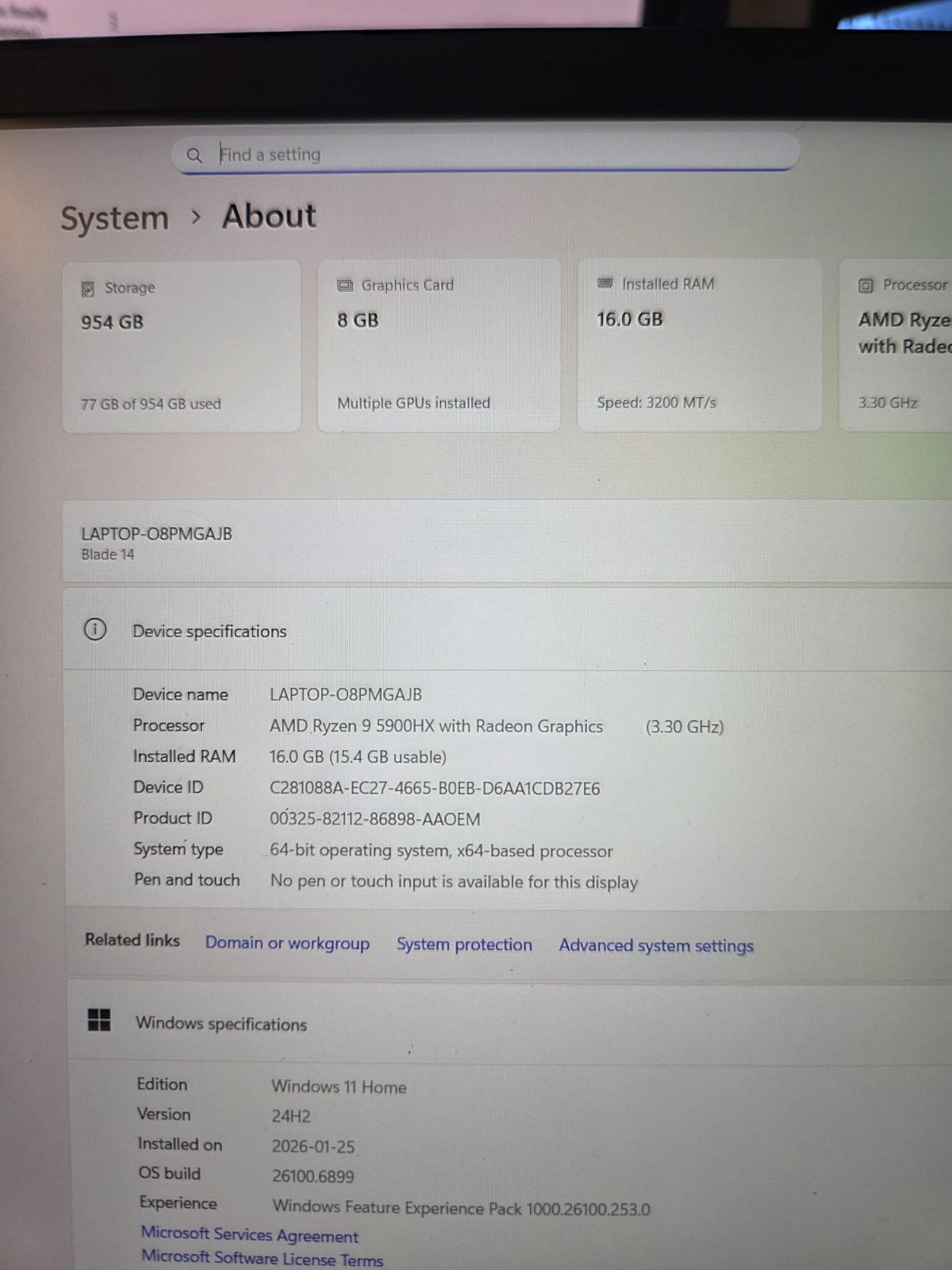Image resolution: width=952 pixels, height=1270 pixels.
Task: Click the Installed RAM chip icon
Action: point(605,283)
